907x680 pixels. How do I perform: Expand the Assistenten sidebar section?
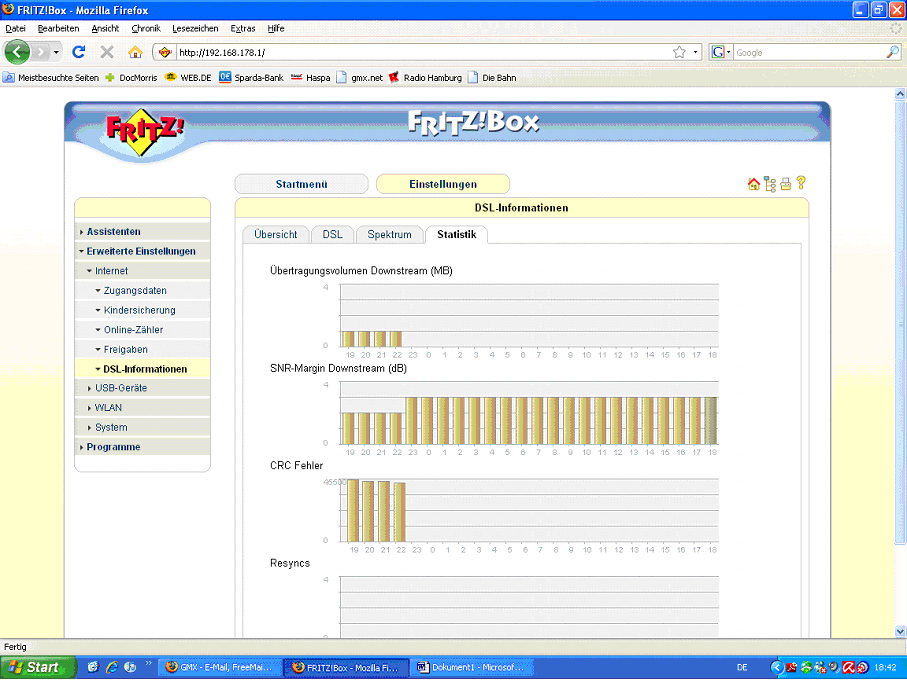(x=113, y=232)
